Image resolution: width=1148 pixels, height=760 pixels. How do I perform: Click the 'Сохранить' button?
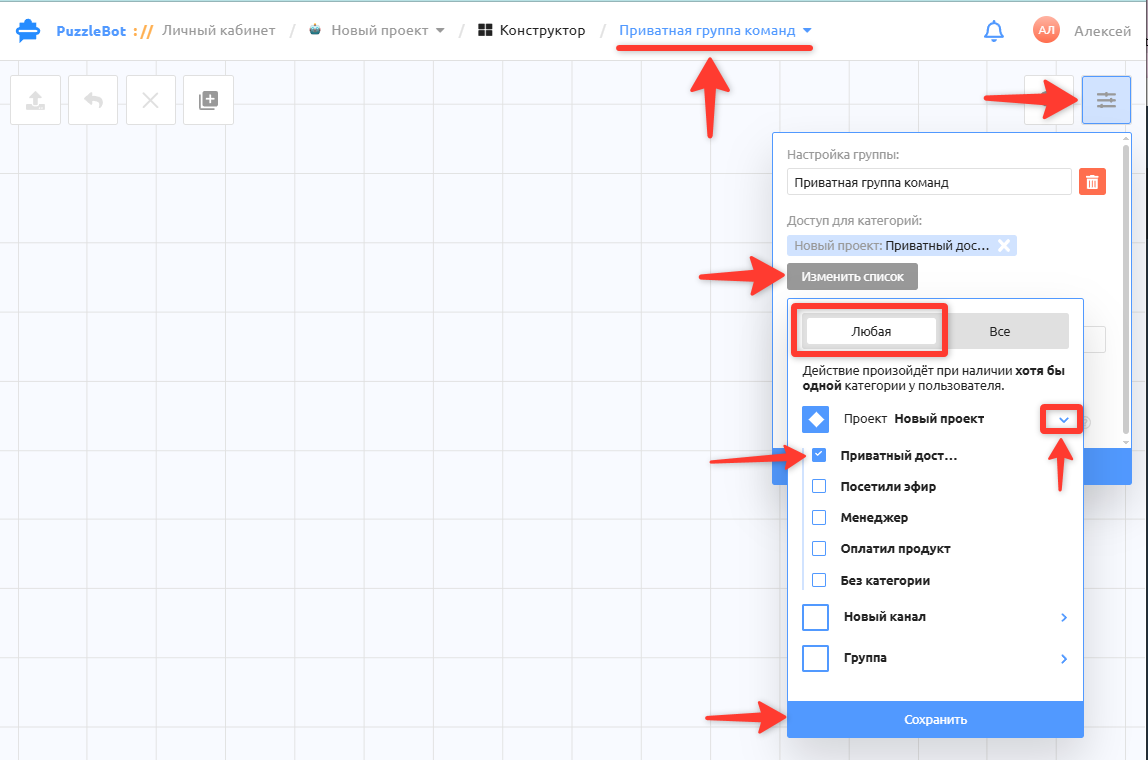[935, 720]
